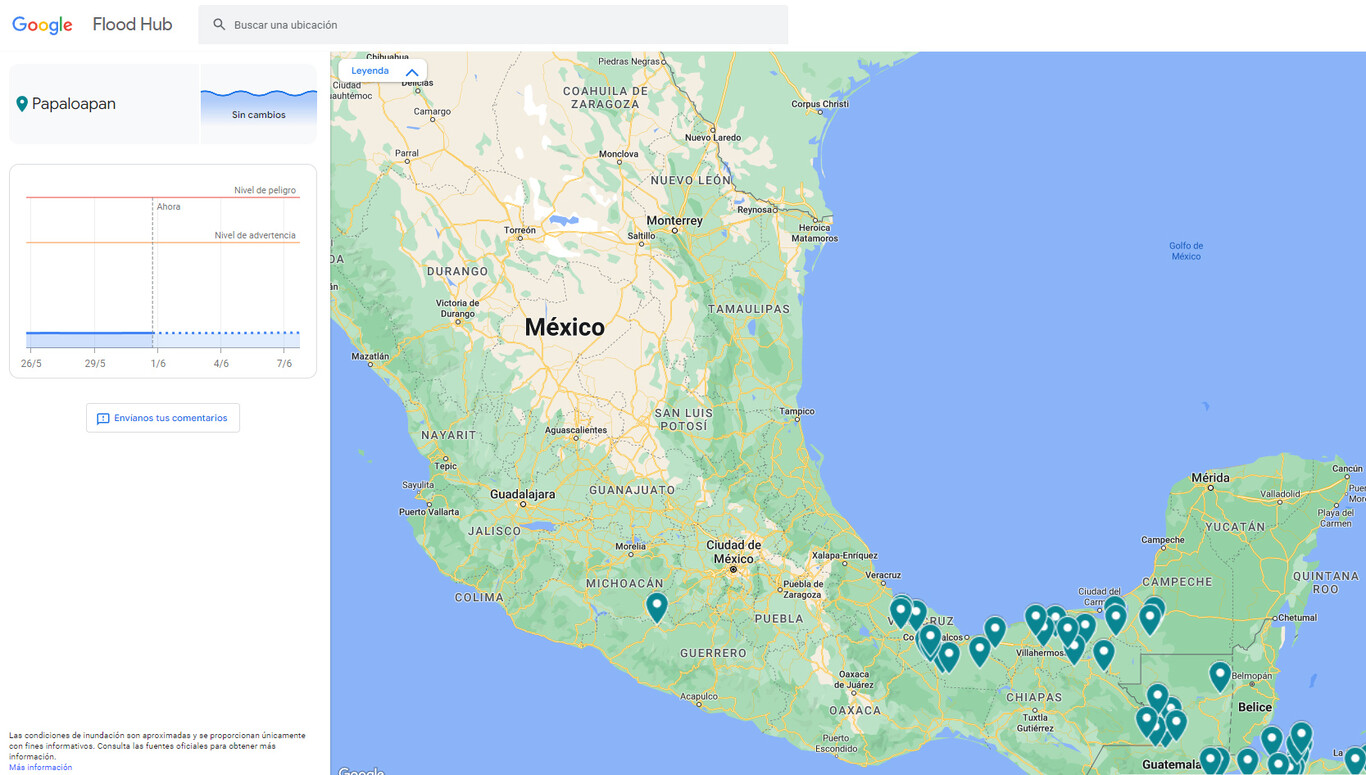Click the 'Sin cambios' status card

(259, 104)
